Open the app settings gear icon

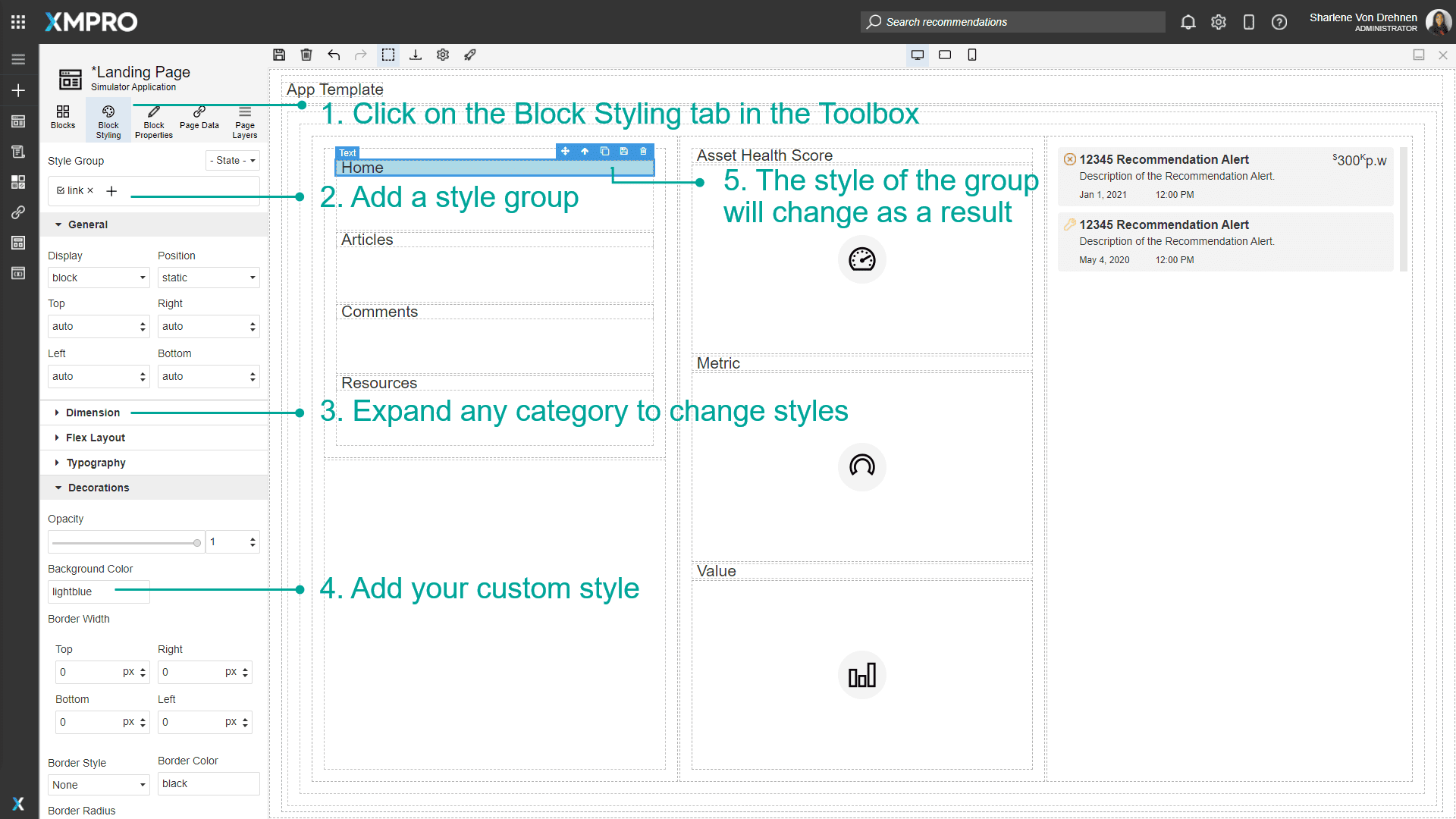[443, 55]
